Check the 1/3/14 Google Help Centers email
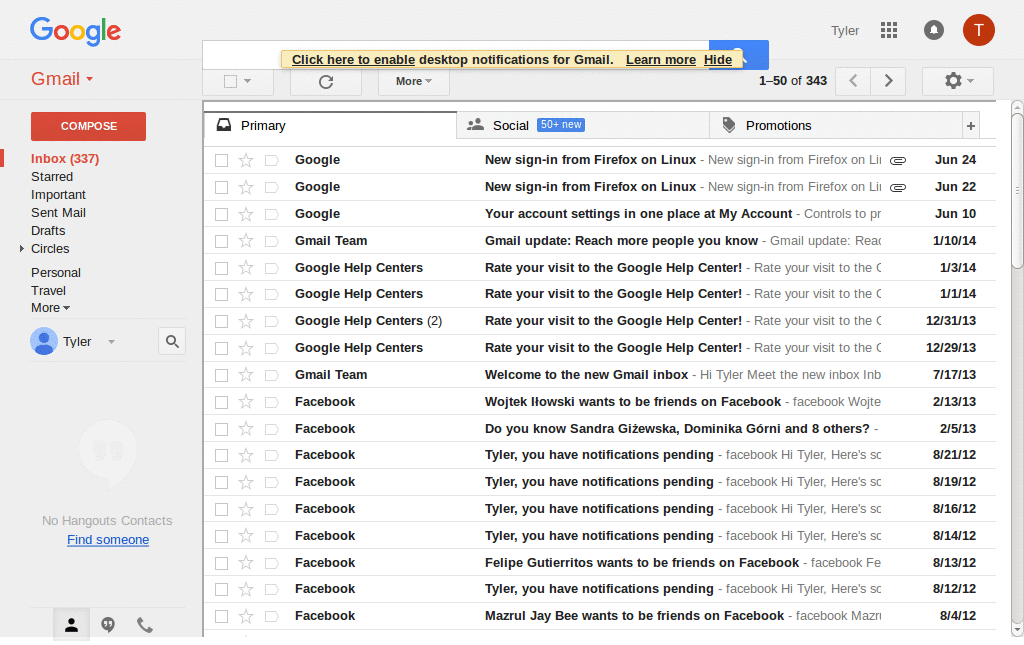This screenshot has height=645, width=1024. pyautogui.click(x=221, y=268)
